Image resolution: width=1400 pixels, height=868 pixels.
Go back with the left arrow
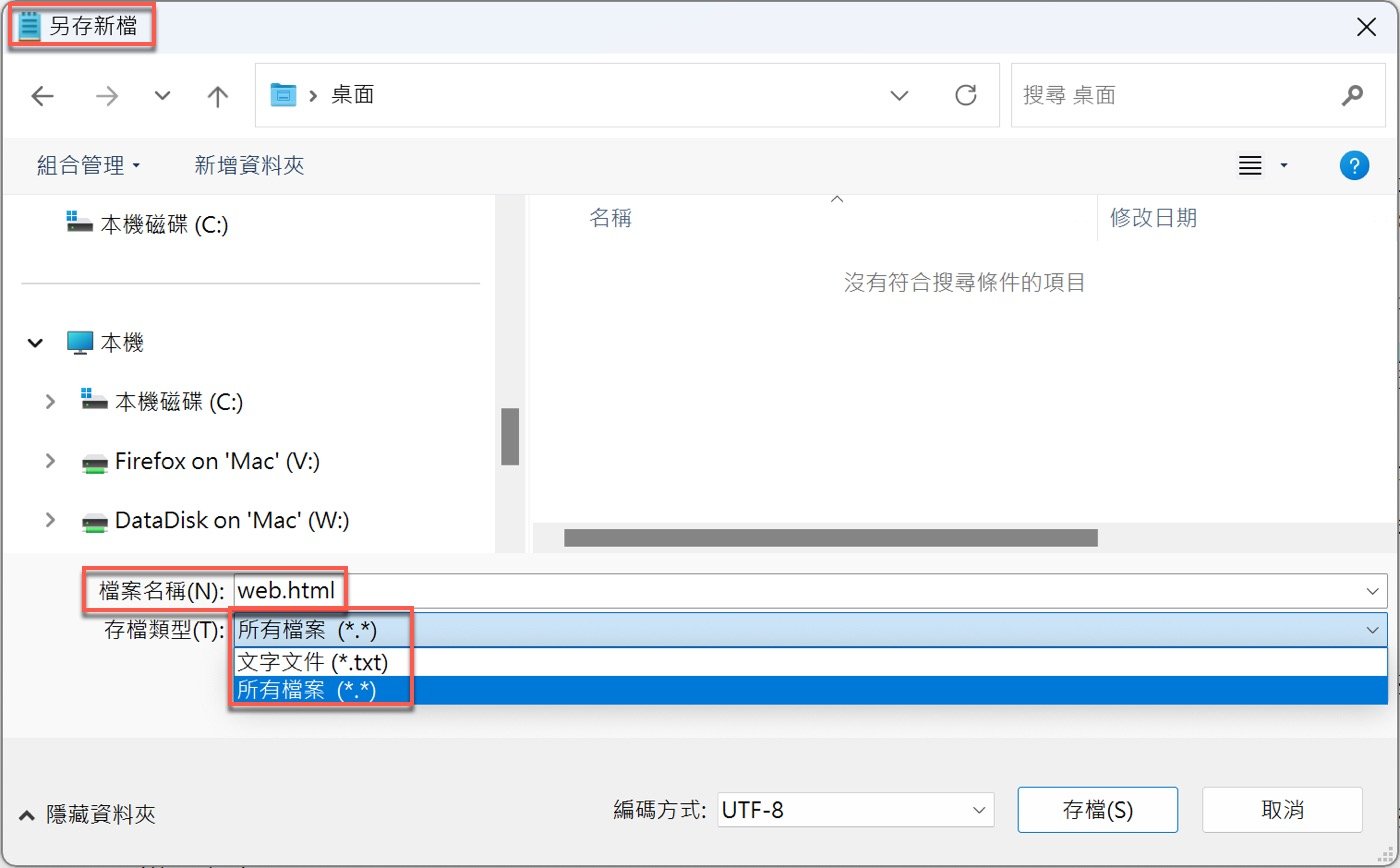(x=42, y=96)
